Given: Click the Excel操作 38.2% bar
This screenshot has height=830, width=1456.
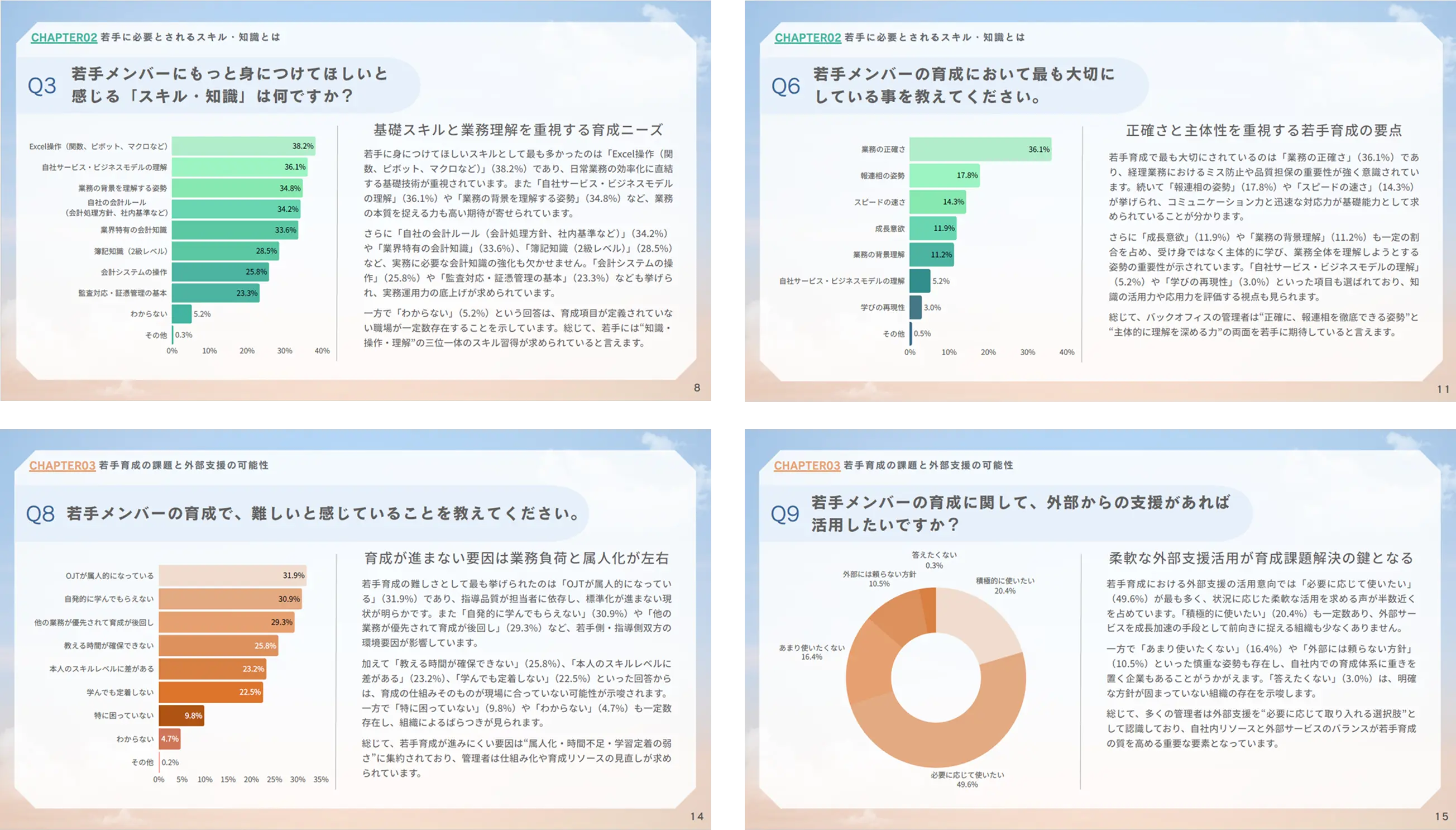Looking at the screenshot, I should pos(243,146).
